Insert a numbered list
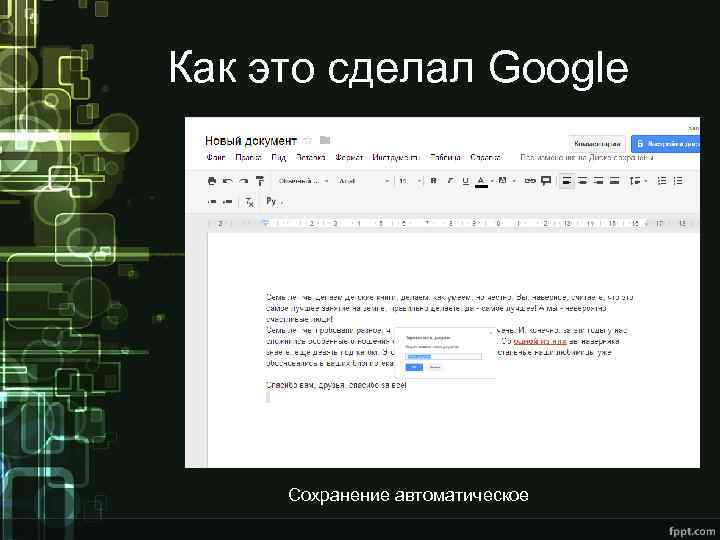Viewport: 720px width, 540px height. click(662, 181)
